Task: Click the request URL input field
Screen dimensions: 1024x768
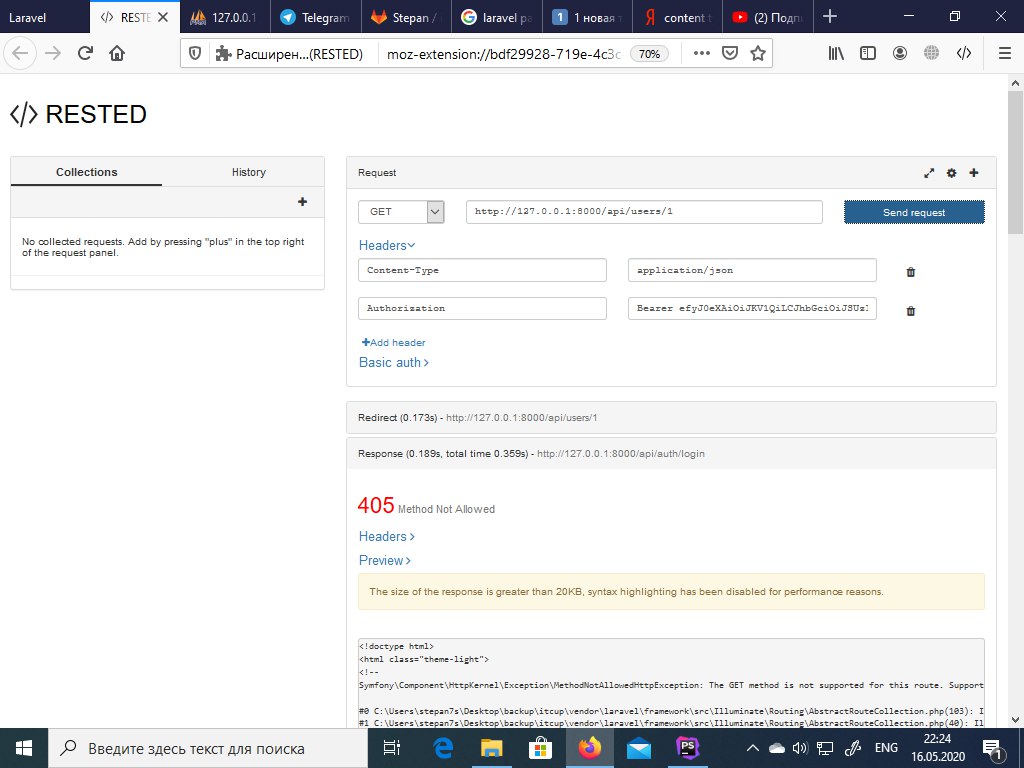Action: click(644, 212)
